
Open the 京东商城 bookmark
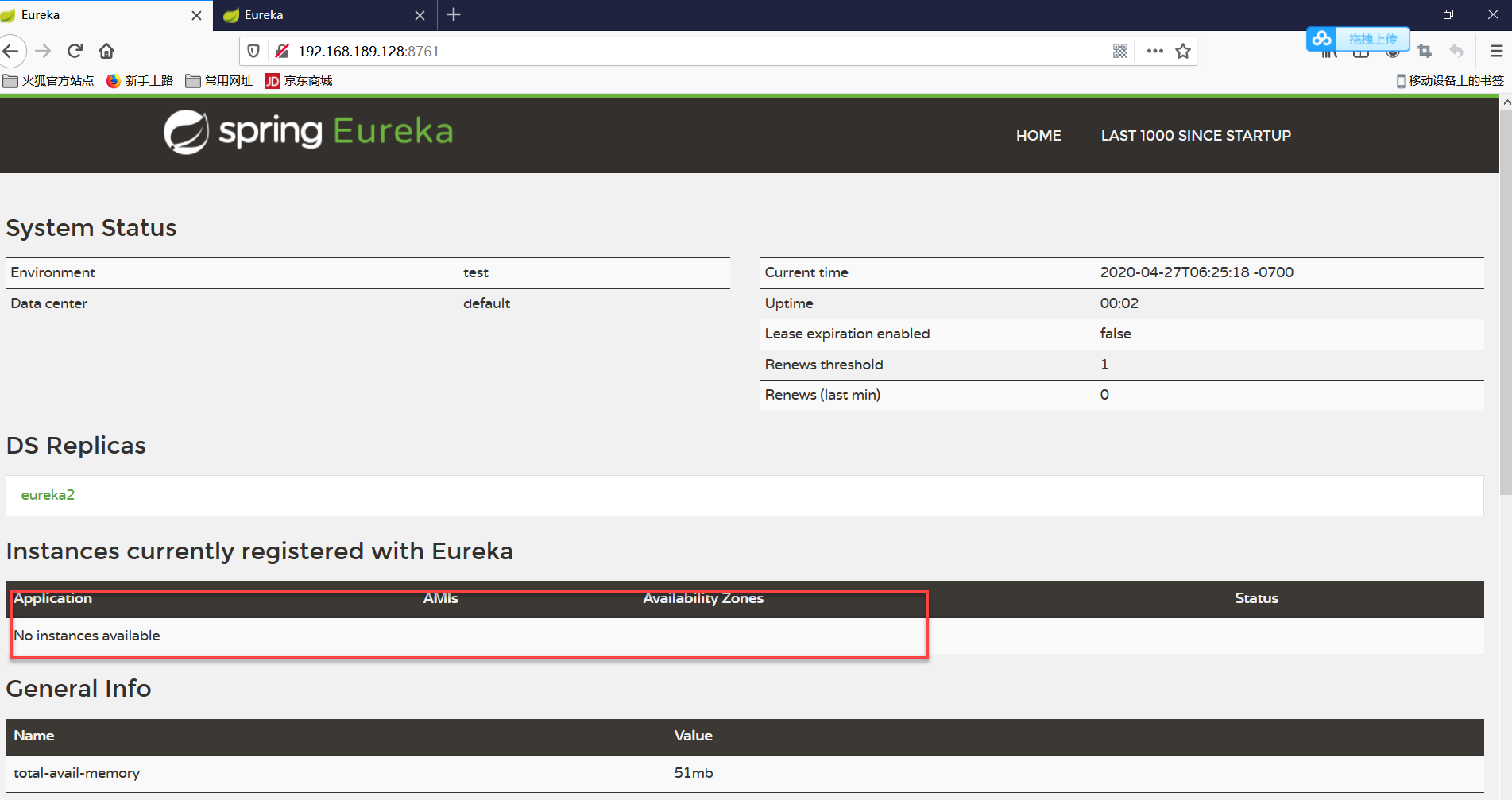299,80
